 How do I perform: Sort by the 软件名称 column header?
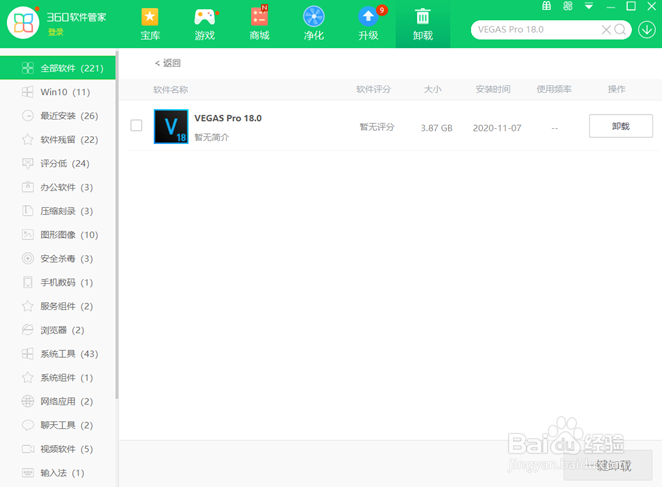click(170, 90)
